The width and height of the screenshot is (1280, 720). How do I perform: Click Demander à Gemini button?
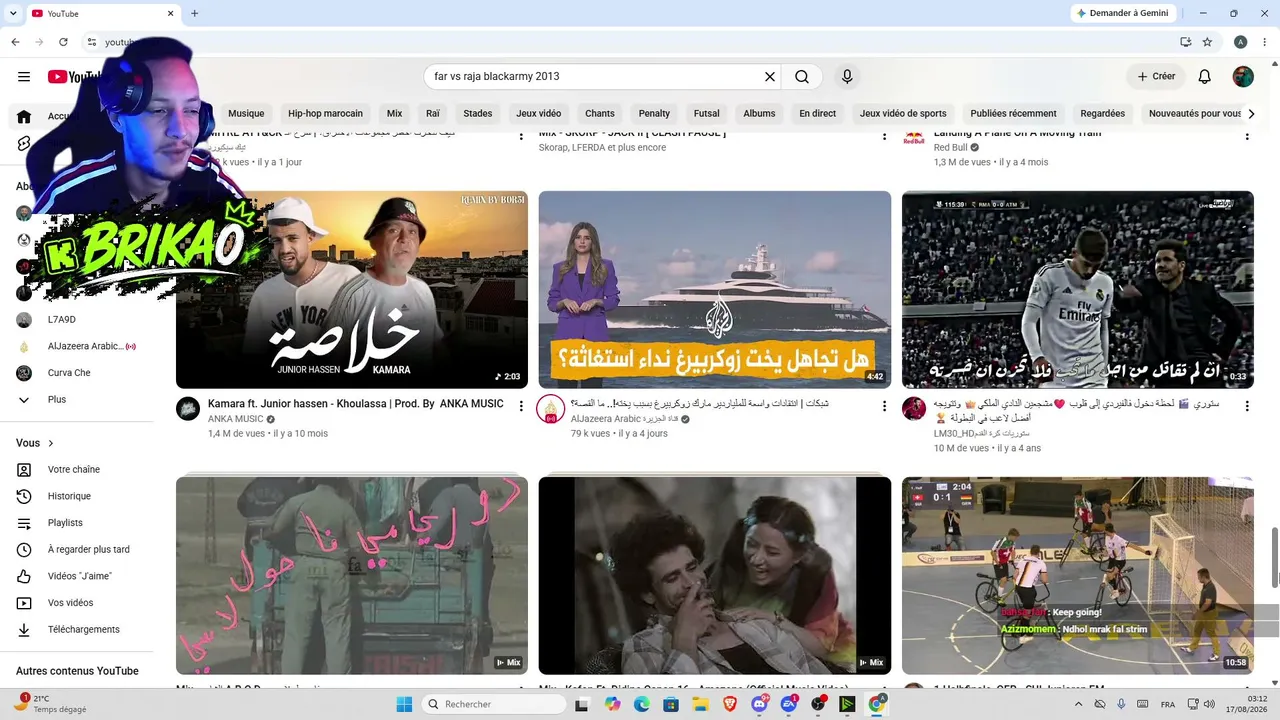point(1125,13)
